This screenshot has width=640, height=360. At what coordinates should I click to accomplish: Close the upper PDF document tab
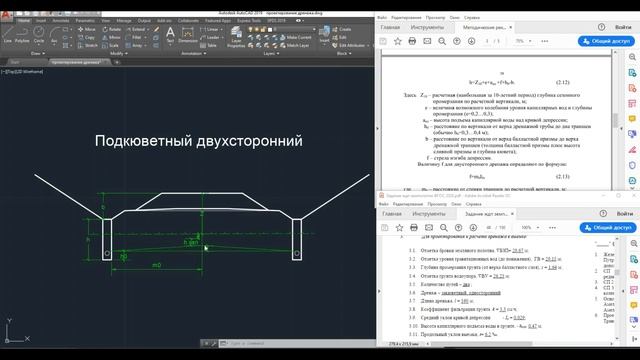click(x=511, y=27)
